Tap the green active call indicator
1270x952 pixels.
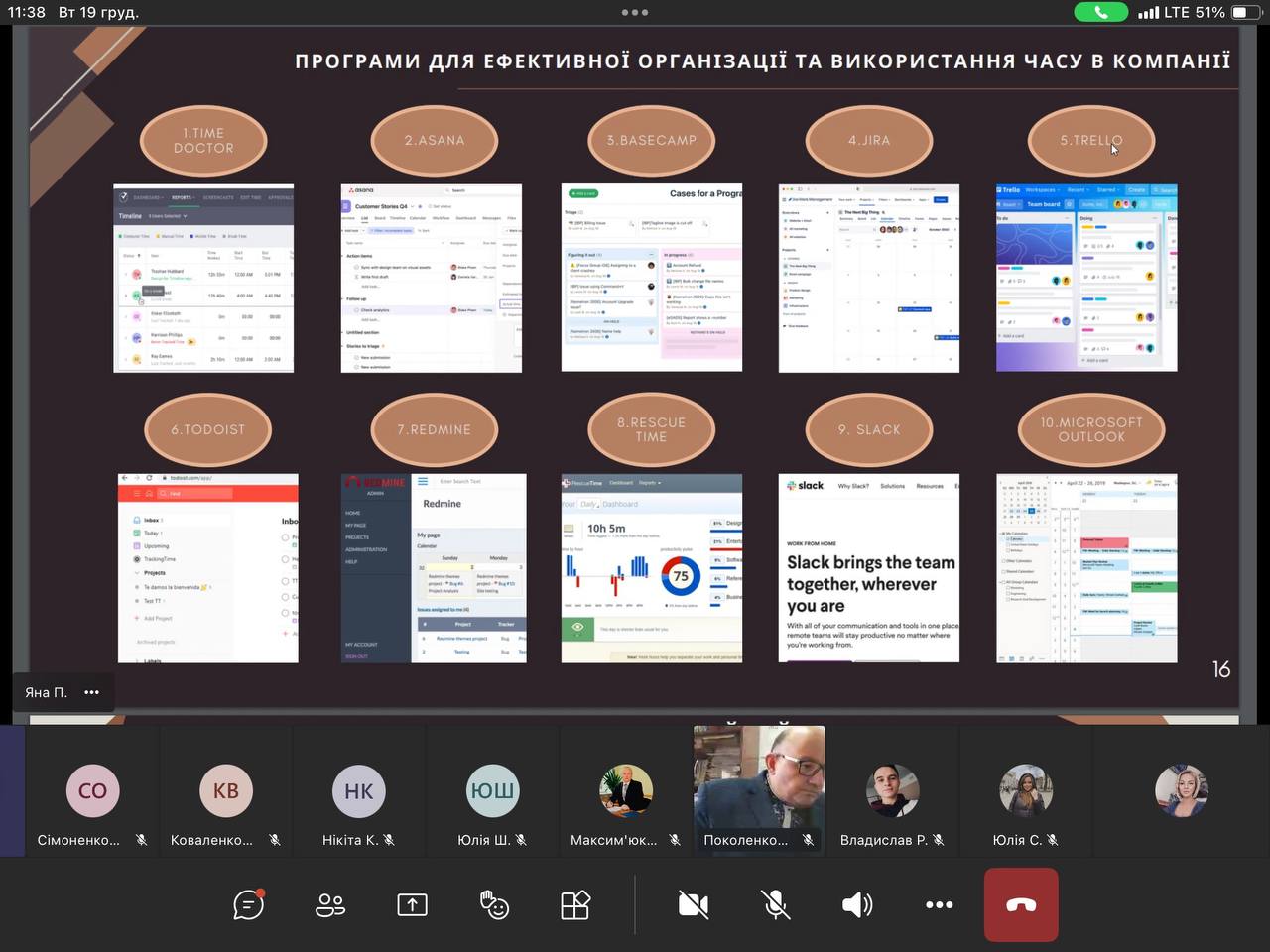click(1100, 13)
